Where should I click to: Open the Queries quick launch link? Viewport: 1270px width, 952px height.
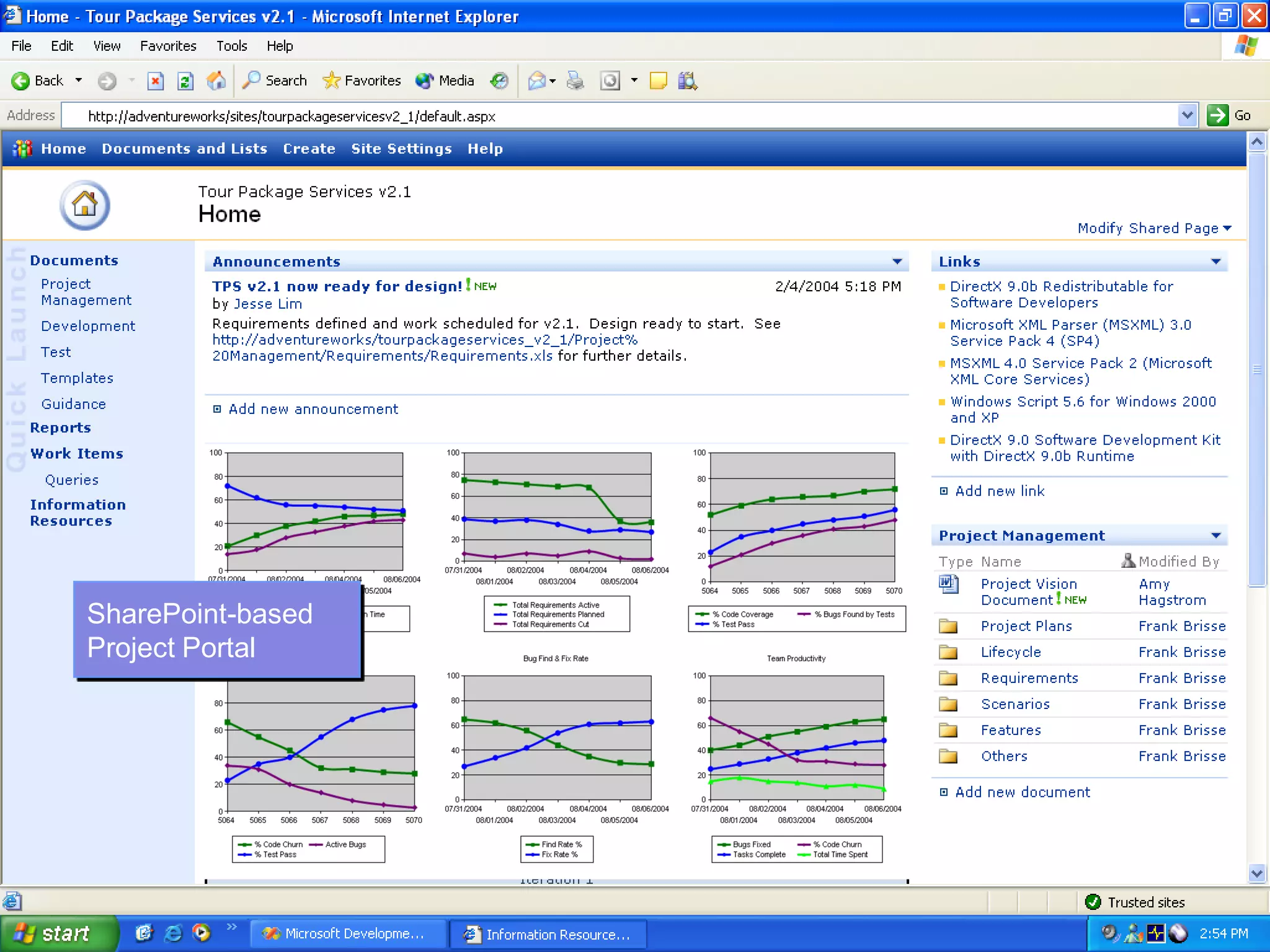[72, 480]
